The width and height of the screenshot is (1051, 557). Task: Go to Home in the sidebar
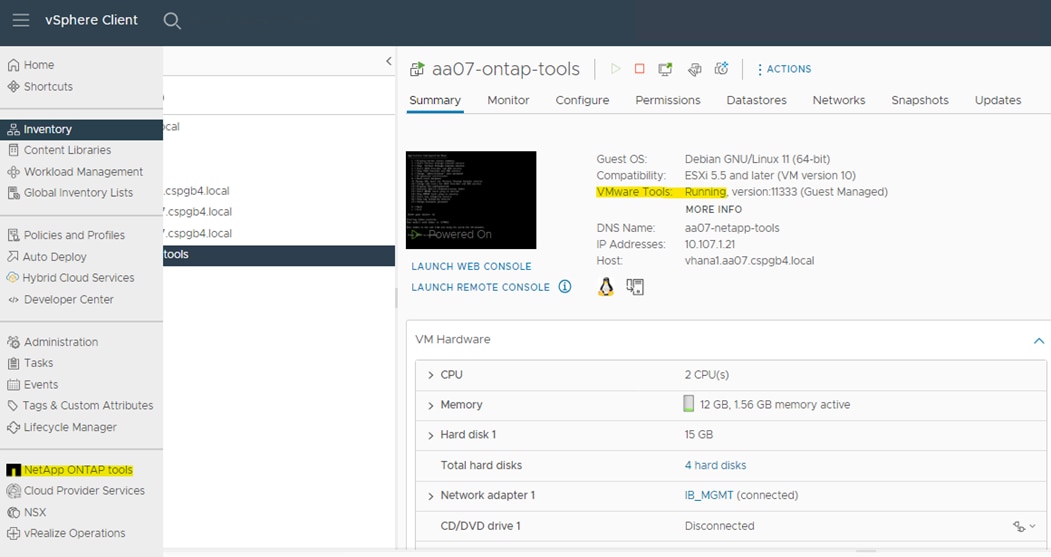pos(39,65)
